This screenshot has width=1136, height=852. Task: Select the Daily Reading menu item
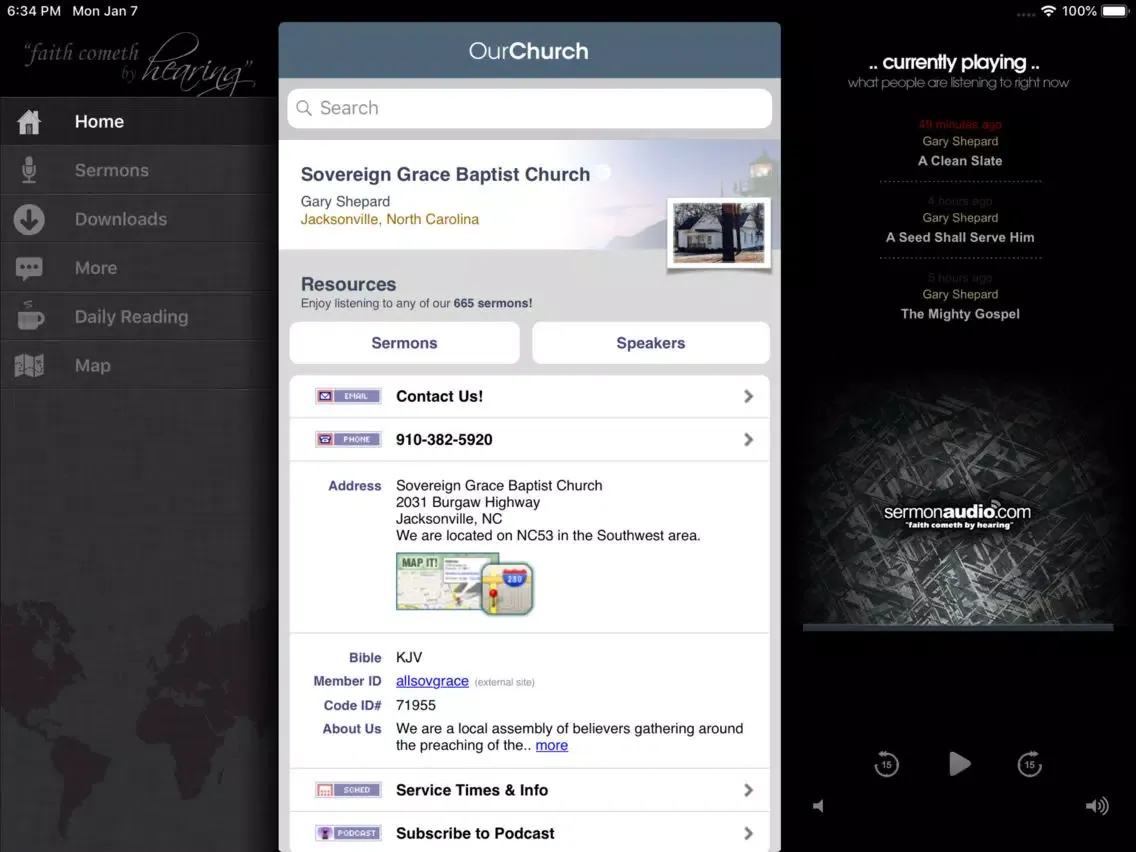tap(138, 317)
